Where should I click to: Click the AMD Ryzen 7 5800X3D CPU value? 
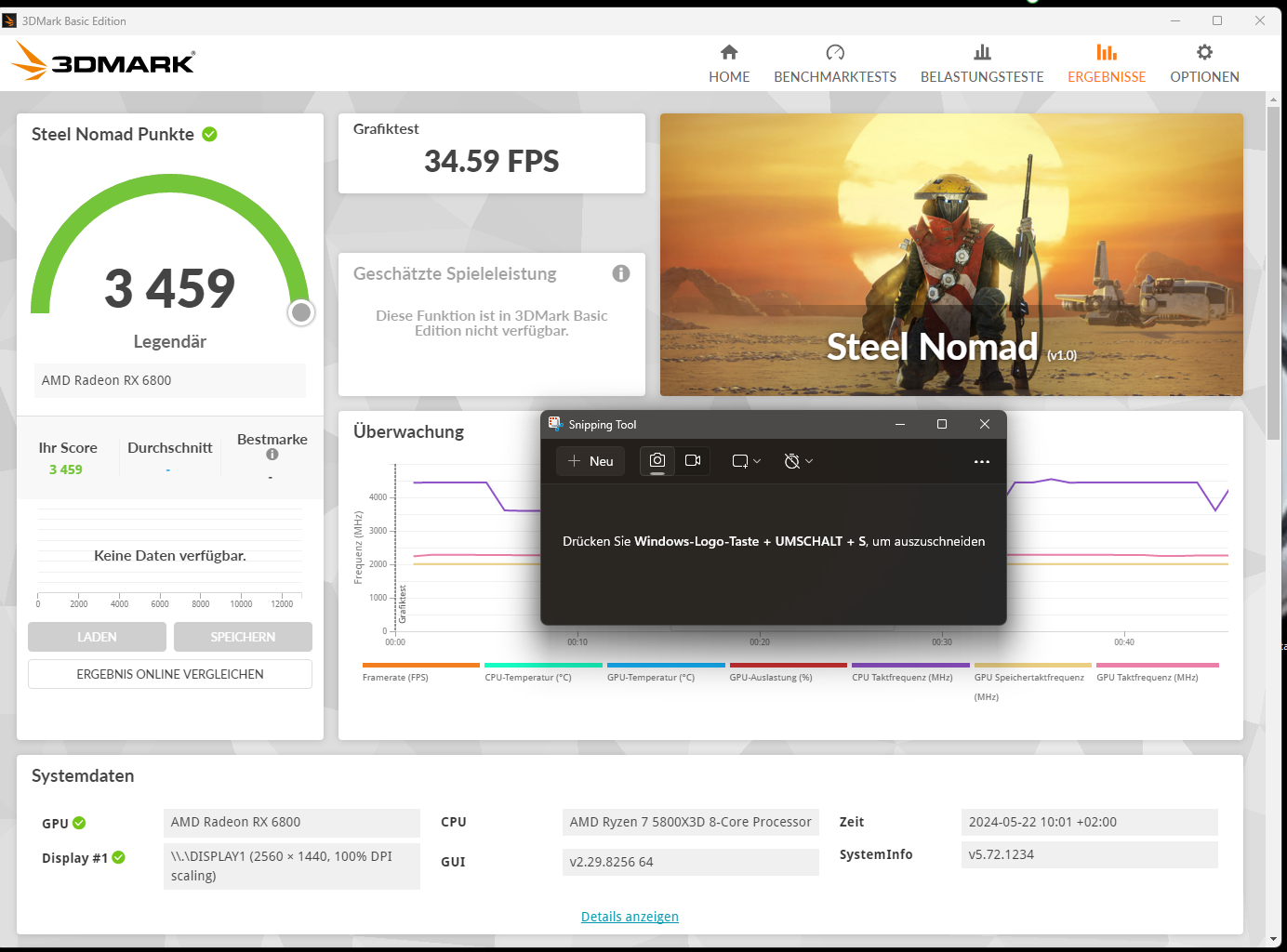pyautogui.click(x=691, y=822)
